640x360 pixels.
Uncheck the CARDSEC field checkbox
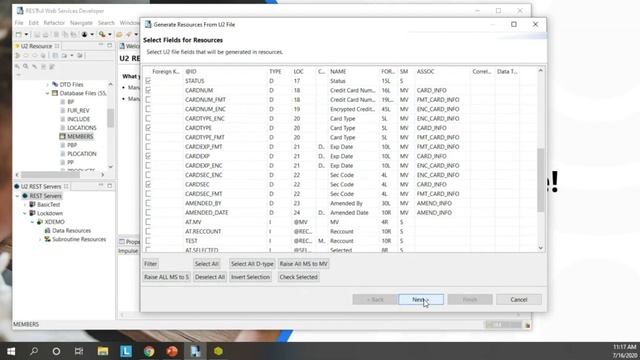148,184
